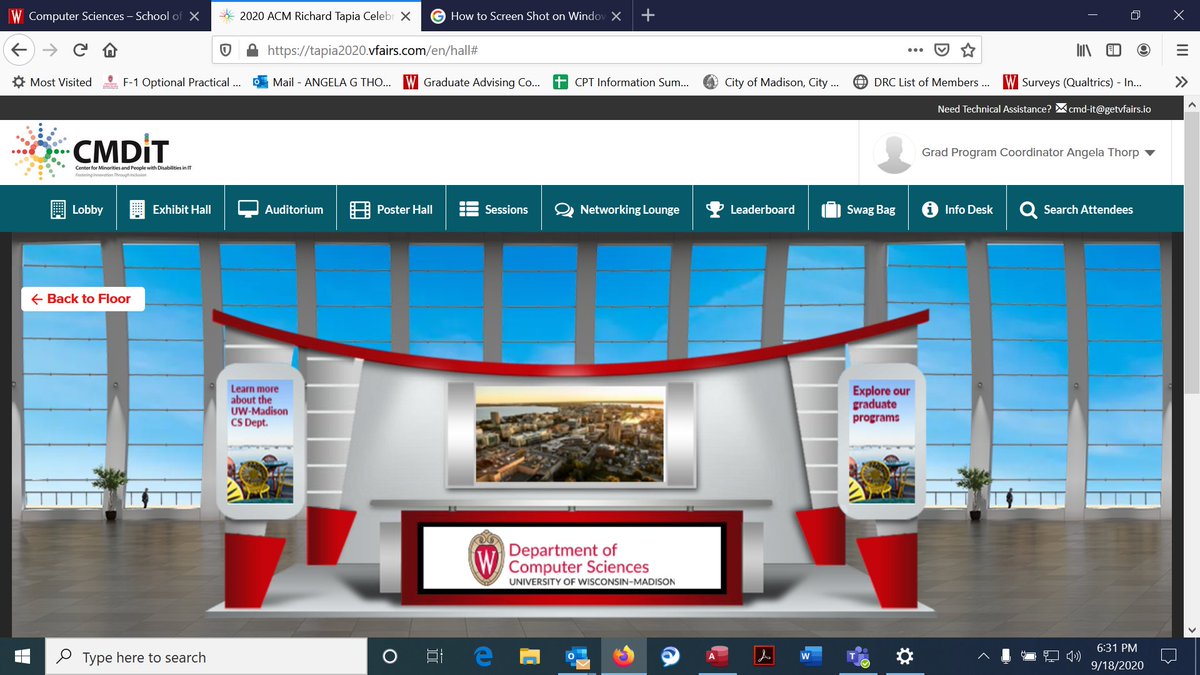This screenshot has height=675, width=1200.
Task: Open F-1 Optional Practical bookmark
Action: pyautogui.click(x=172, y=82)
